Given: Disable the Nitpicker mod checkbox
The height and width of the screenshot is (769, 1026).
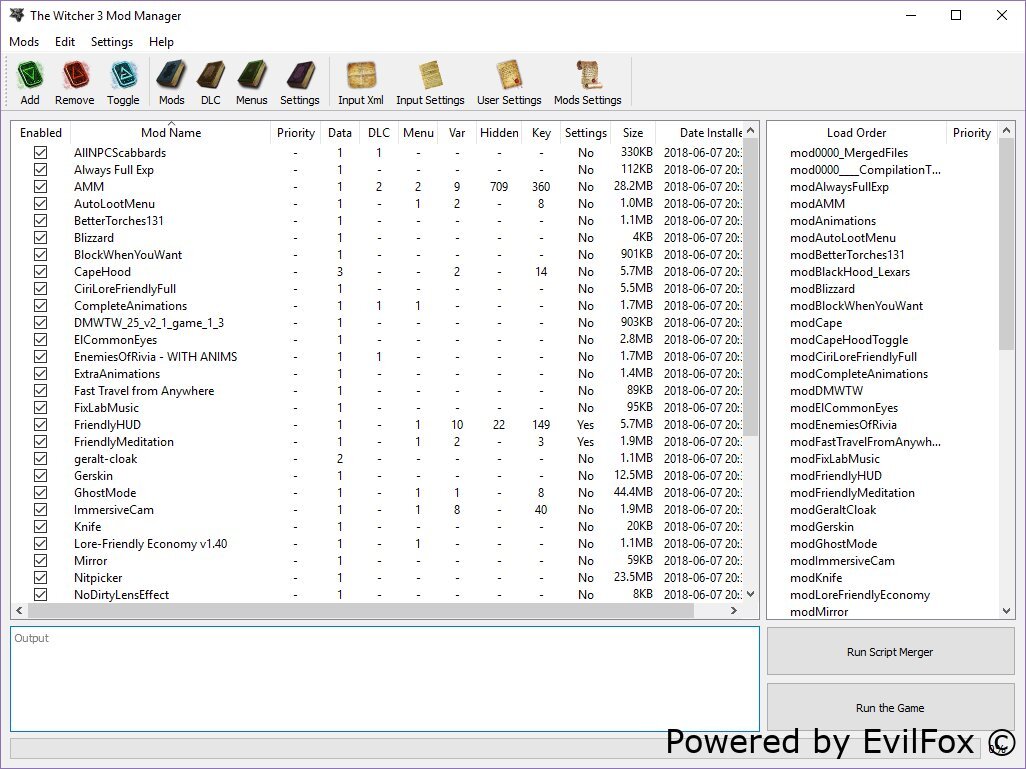Looking at the screenshot, I should (x=41, y=578).
